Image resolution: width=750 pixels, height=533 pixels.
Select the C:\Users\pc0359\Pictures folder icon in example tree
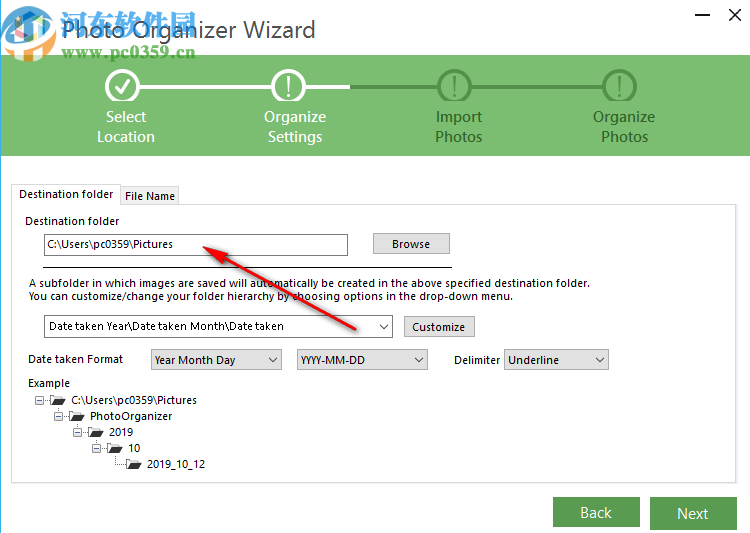point(58,400)
